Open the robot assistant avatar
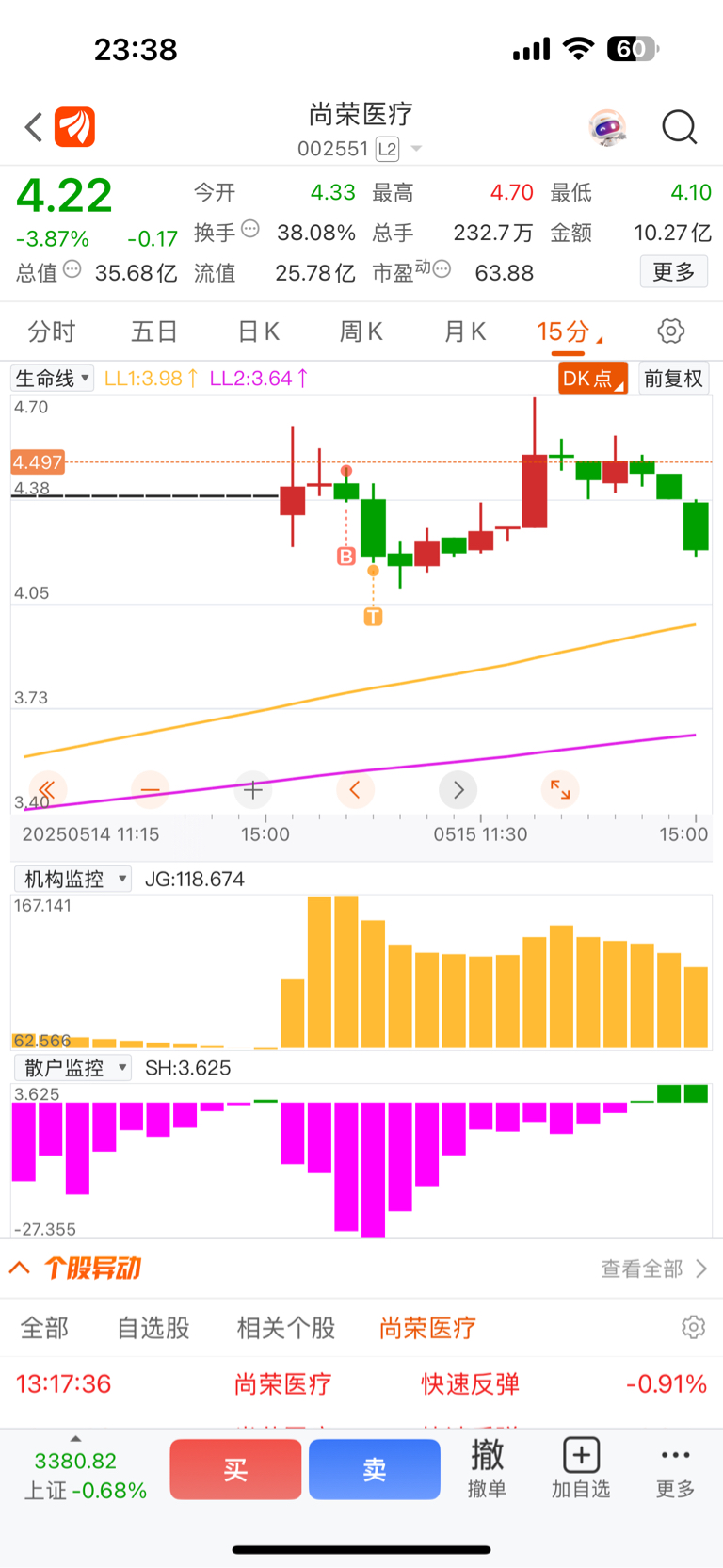Image resolution: width=723 pixels, height=1568 pixels. [x=608, y=127]
